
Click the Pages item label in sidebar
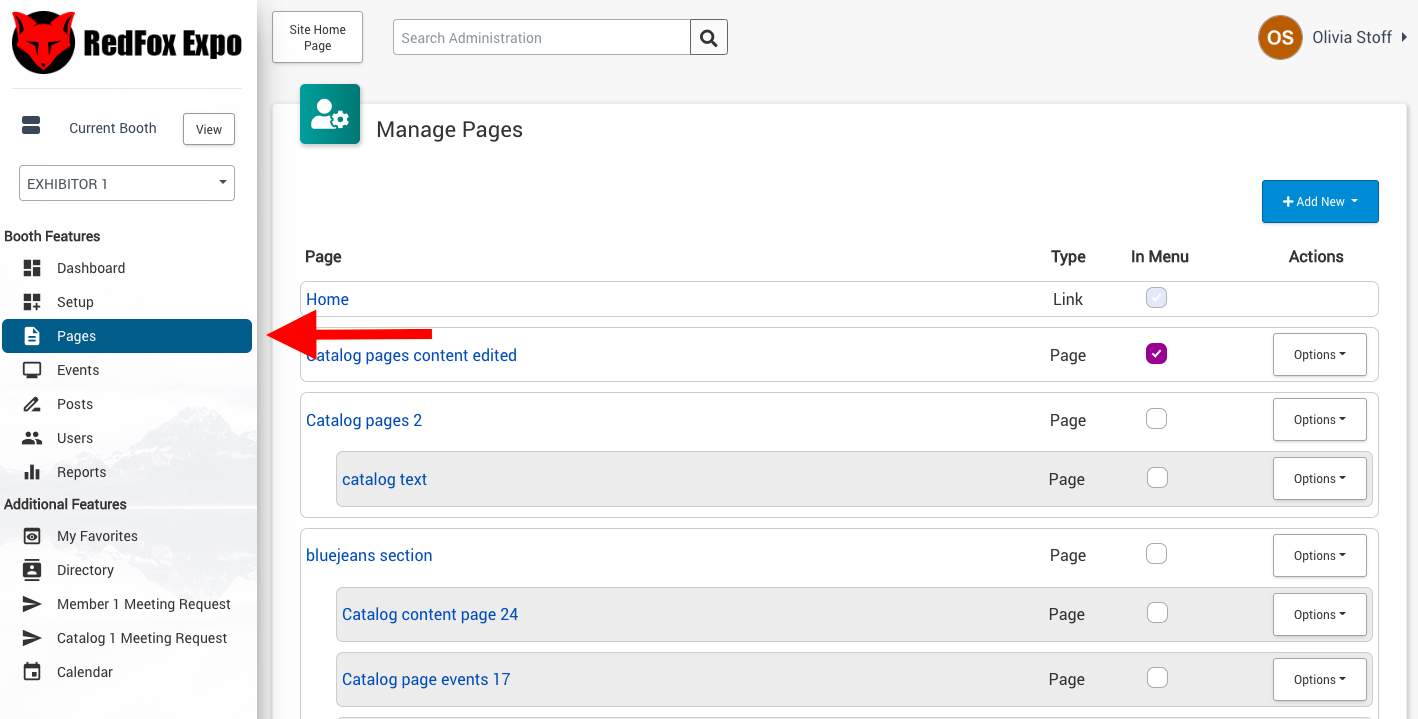point(76,336)
